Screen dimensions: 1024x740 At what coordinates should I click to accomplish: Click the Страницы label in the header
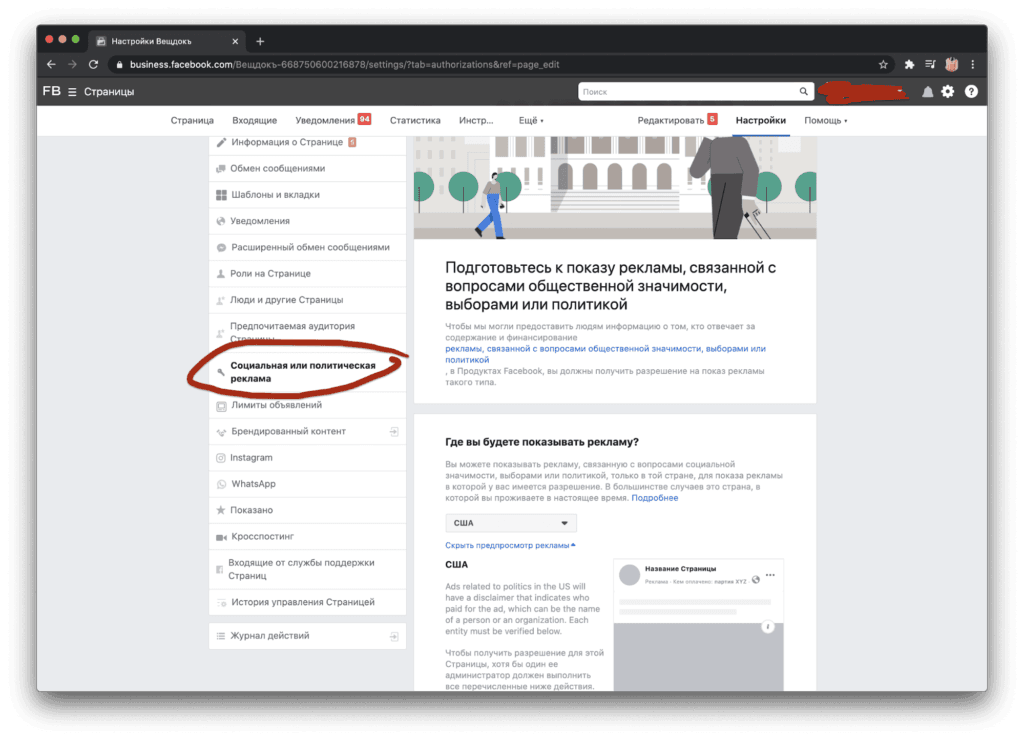point(109,92)
